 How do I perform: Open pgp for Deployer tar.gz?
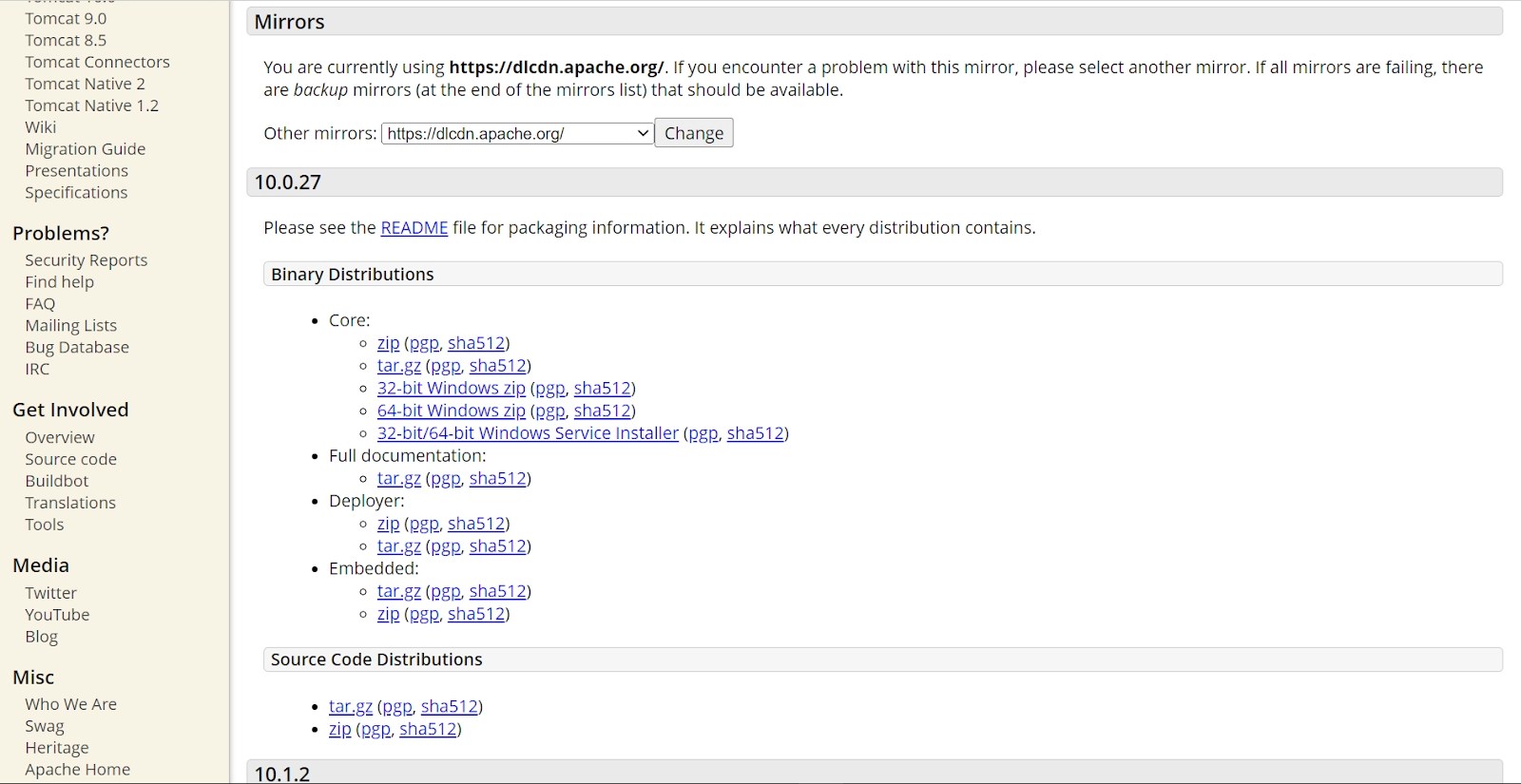point(446,546)
